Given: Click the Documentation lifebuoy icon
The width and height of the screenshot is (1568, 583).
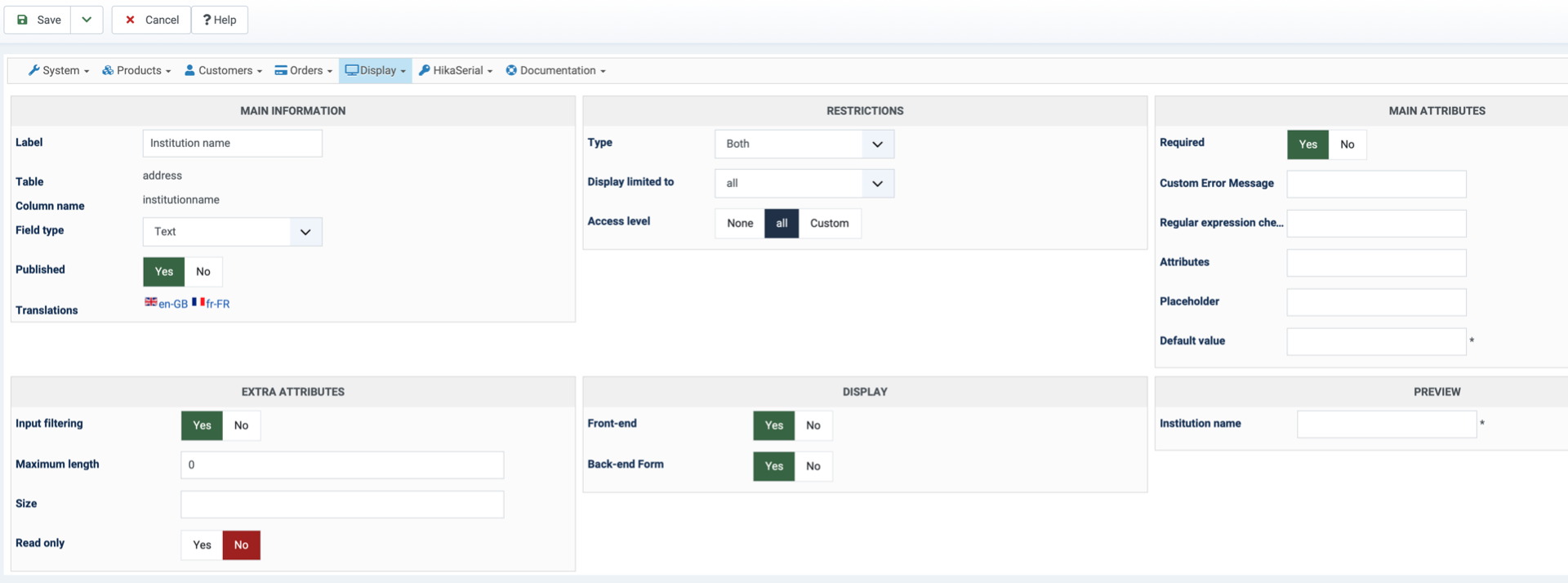Looking at the screenshot, I should pos(511,70).
